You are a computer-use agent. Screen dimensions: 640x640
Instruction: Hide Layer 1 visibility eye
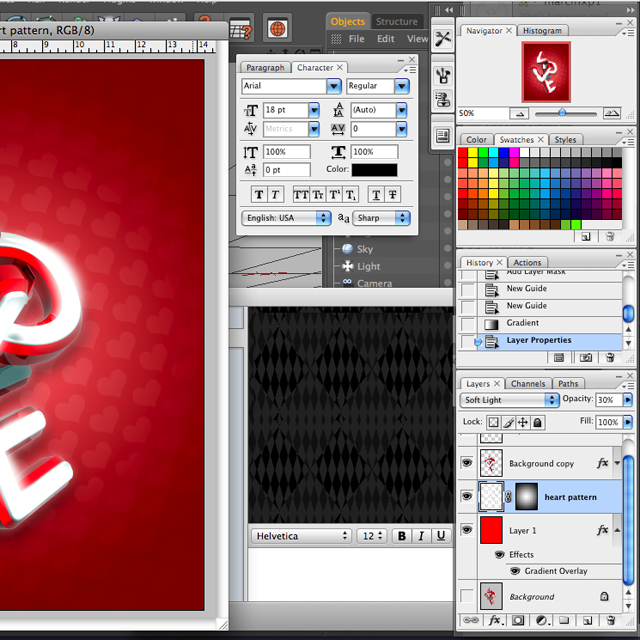(x=467, y=530)
